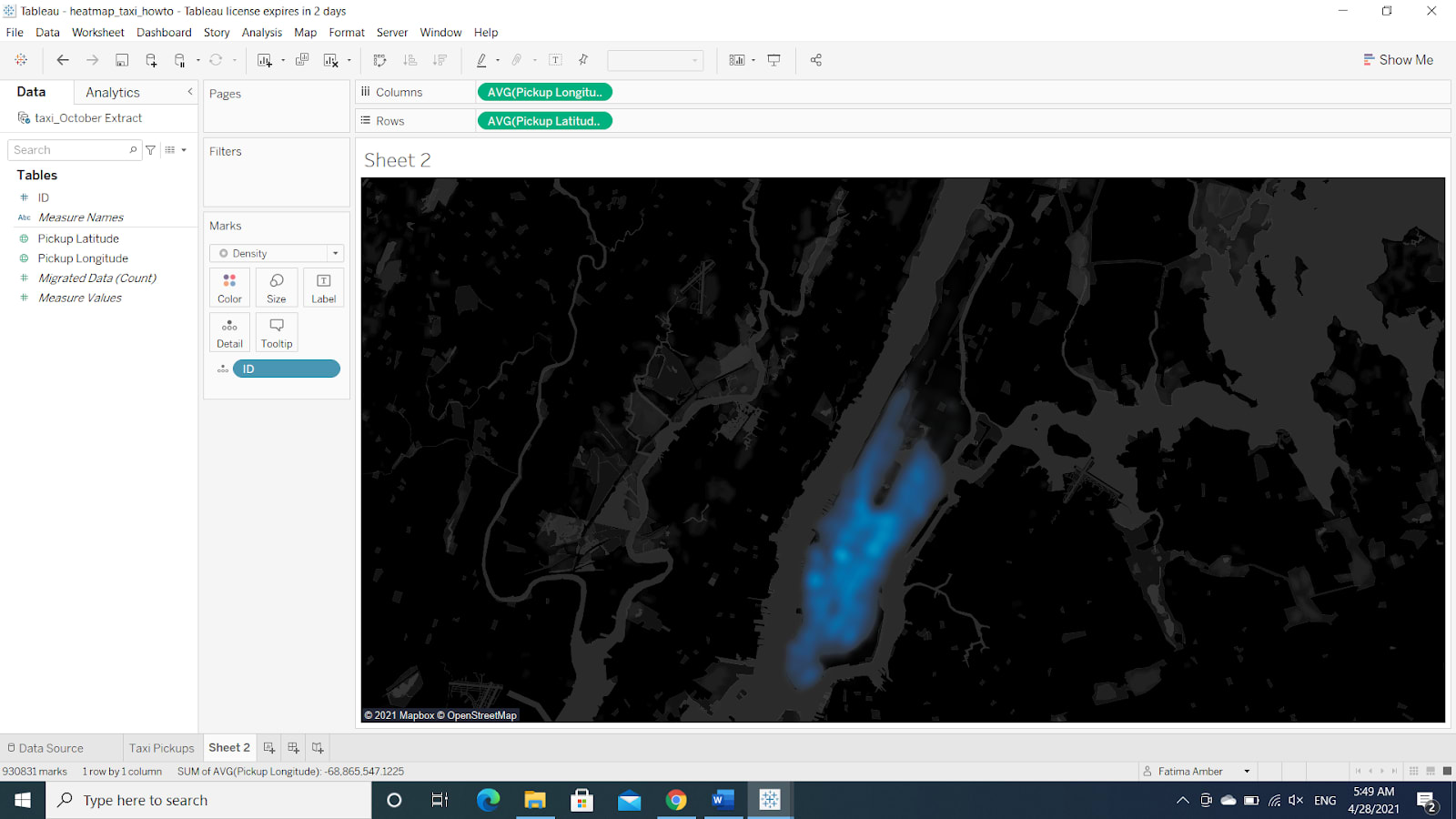Expand the Highlight dropdown arrow
1456x819 pixels.
498,60
